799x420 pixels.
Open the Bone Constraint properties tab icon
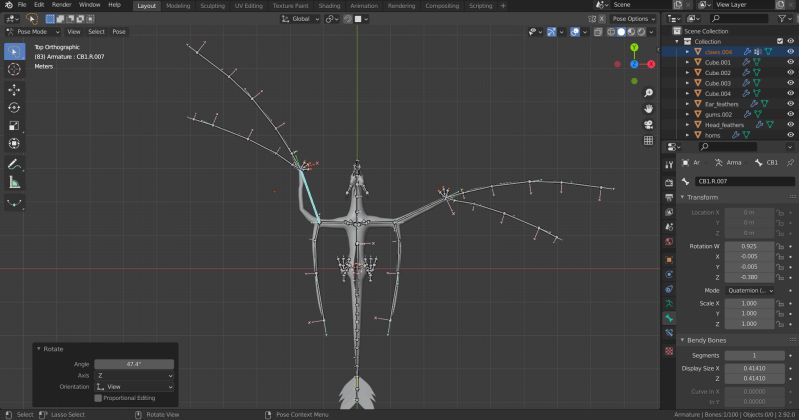tap(669, 333)
